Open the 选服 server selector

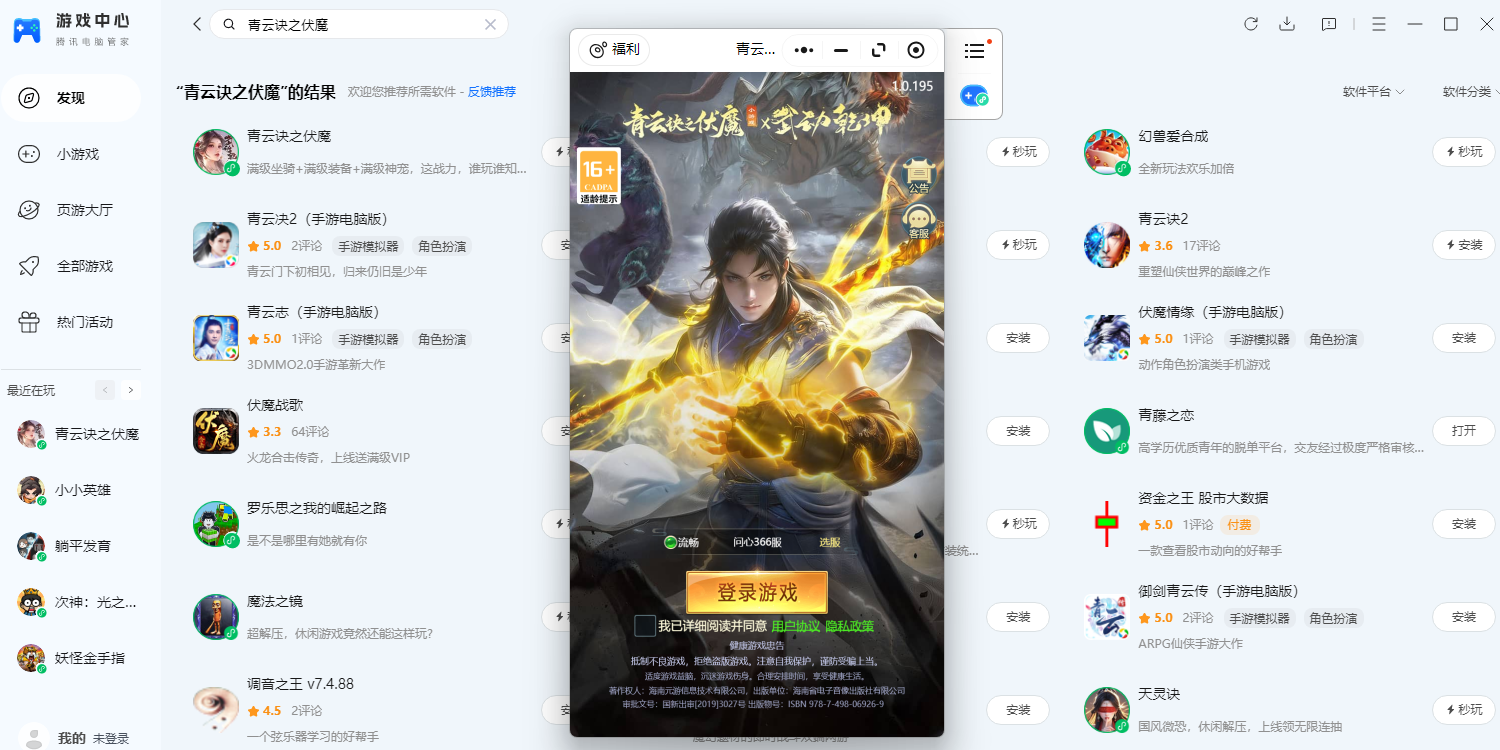click(830, 543)
